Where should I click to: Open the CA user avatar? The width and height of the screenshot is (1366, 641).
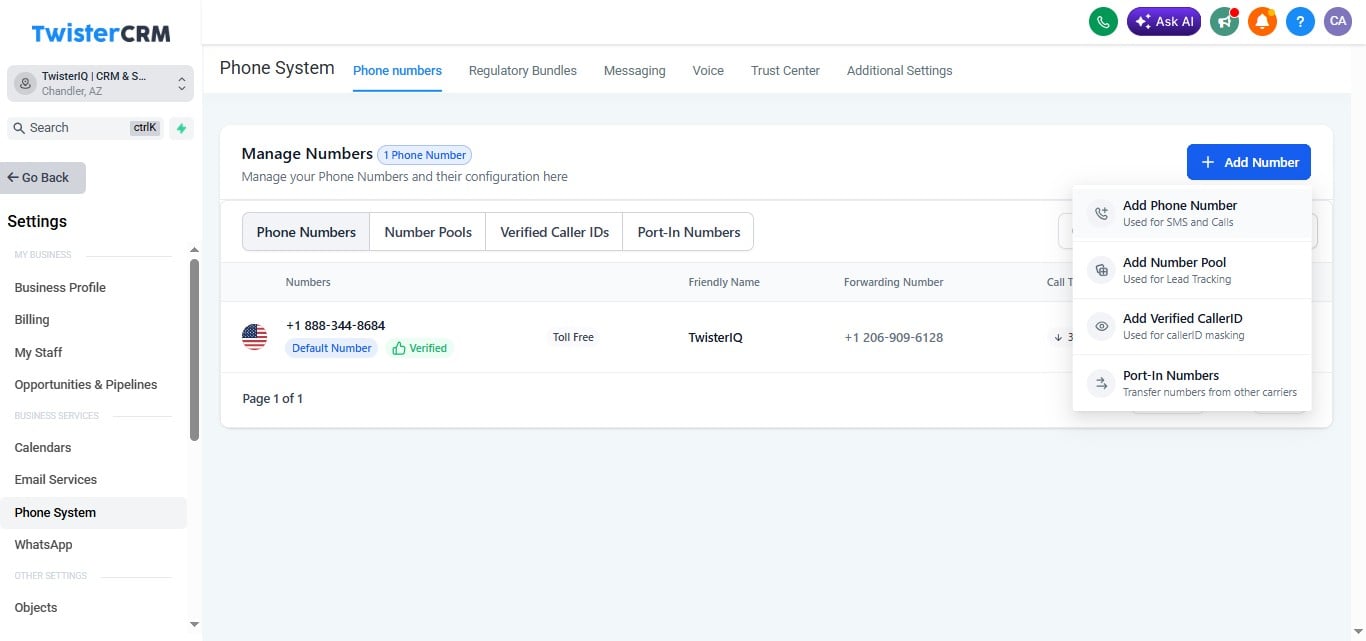coord(1338,21)
